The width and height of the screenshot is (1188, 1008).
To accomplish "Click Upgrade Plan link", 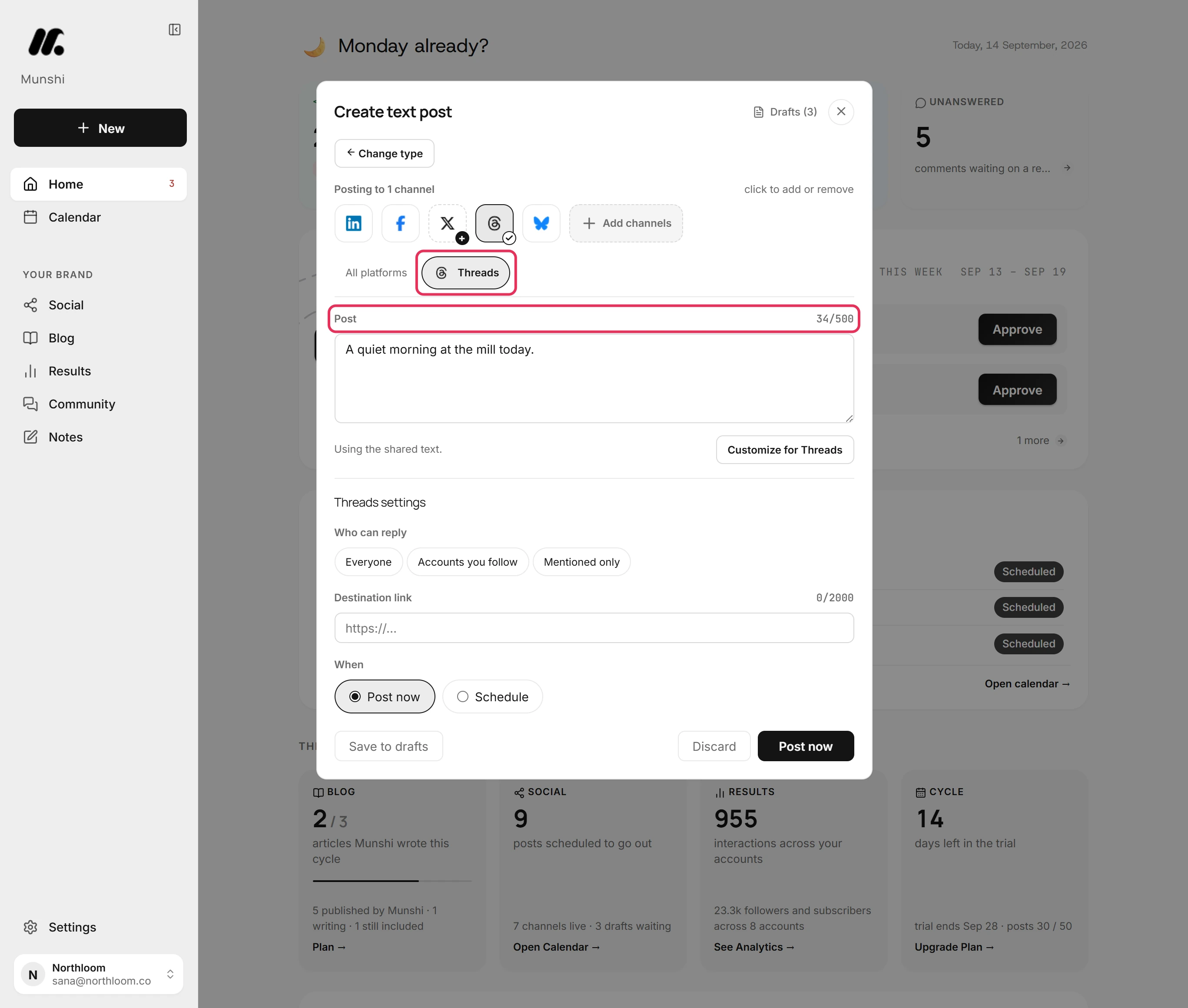I will coord(954,947).
